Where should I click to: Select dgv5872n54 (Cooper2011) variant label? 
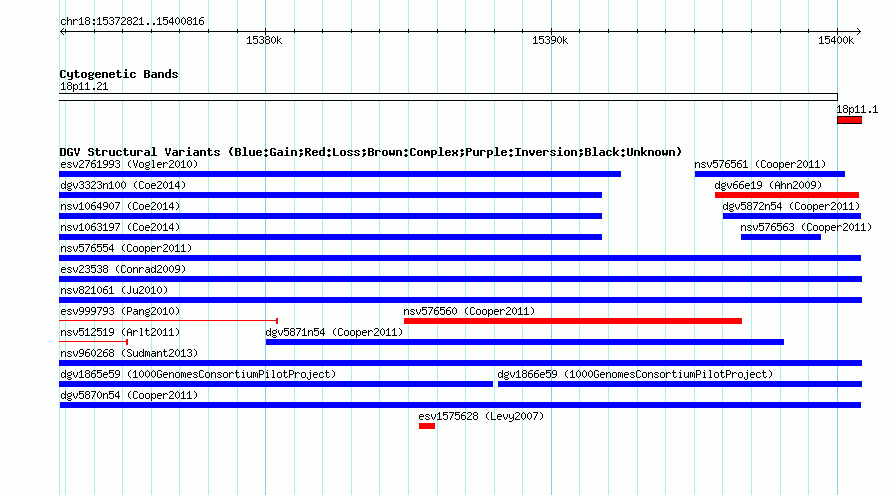[791, 206]
